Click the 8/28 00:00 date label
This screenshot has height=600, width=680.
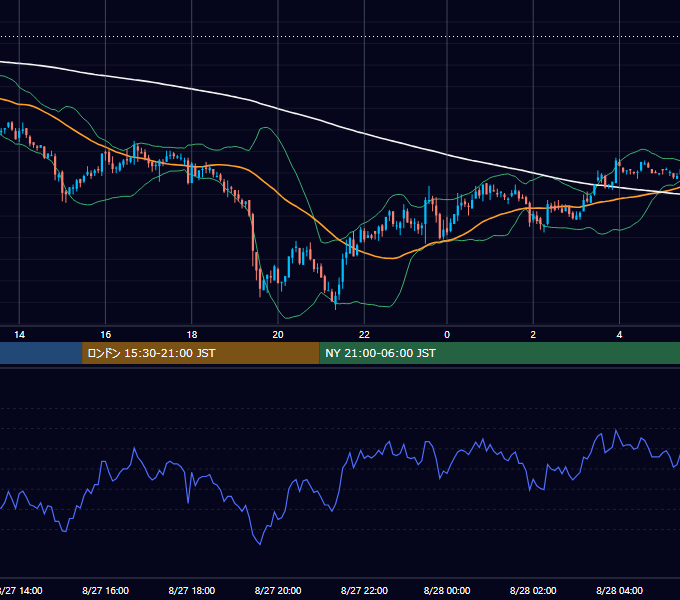click(447, 590)
